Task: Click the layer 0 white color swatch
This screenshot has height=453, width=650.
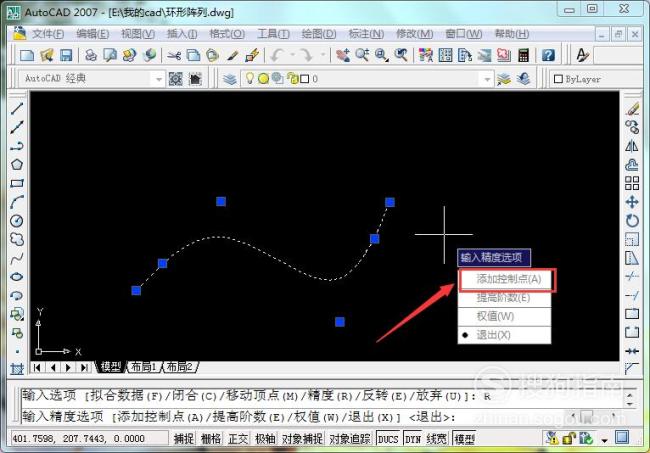Action: pos(304,79)
